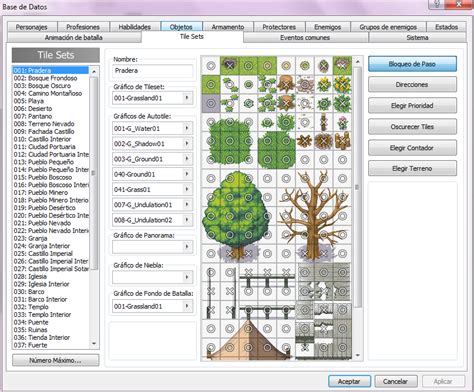Viewport: 474px width, 392px height.
Task: Click the tileset grid vertical scrollbar
Action: [358, 208]
